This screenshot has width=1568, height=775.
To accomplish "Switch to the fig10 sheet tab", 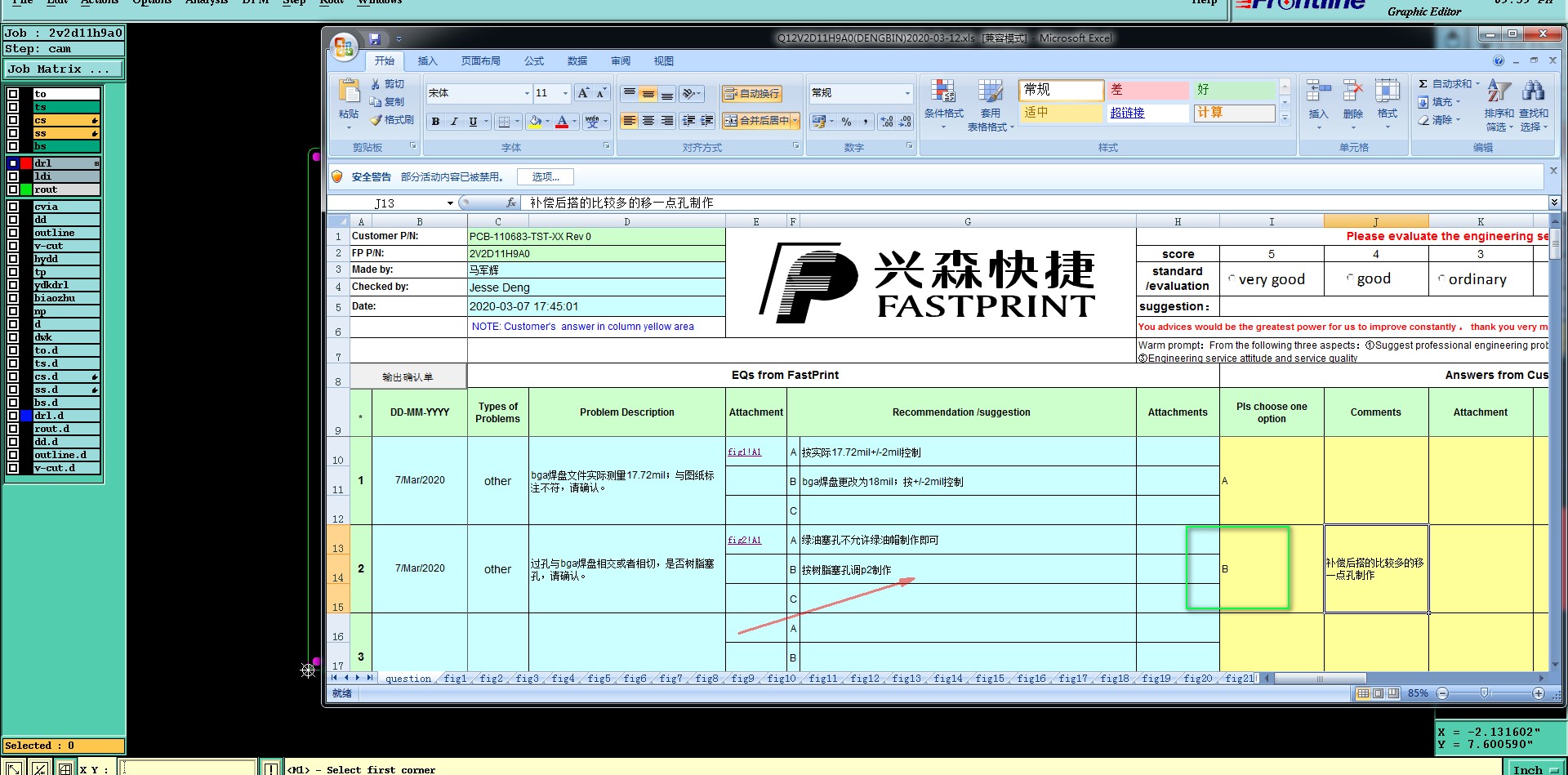I will tap(782, 679).
